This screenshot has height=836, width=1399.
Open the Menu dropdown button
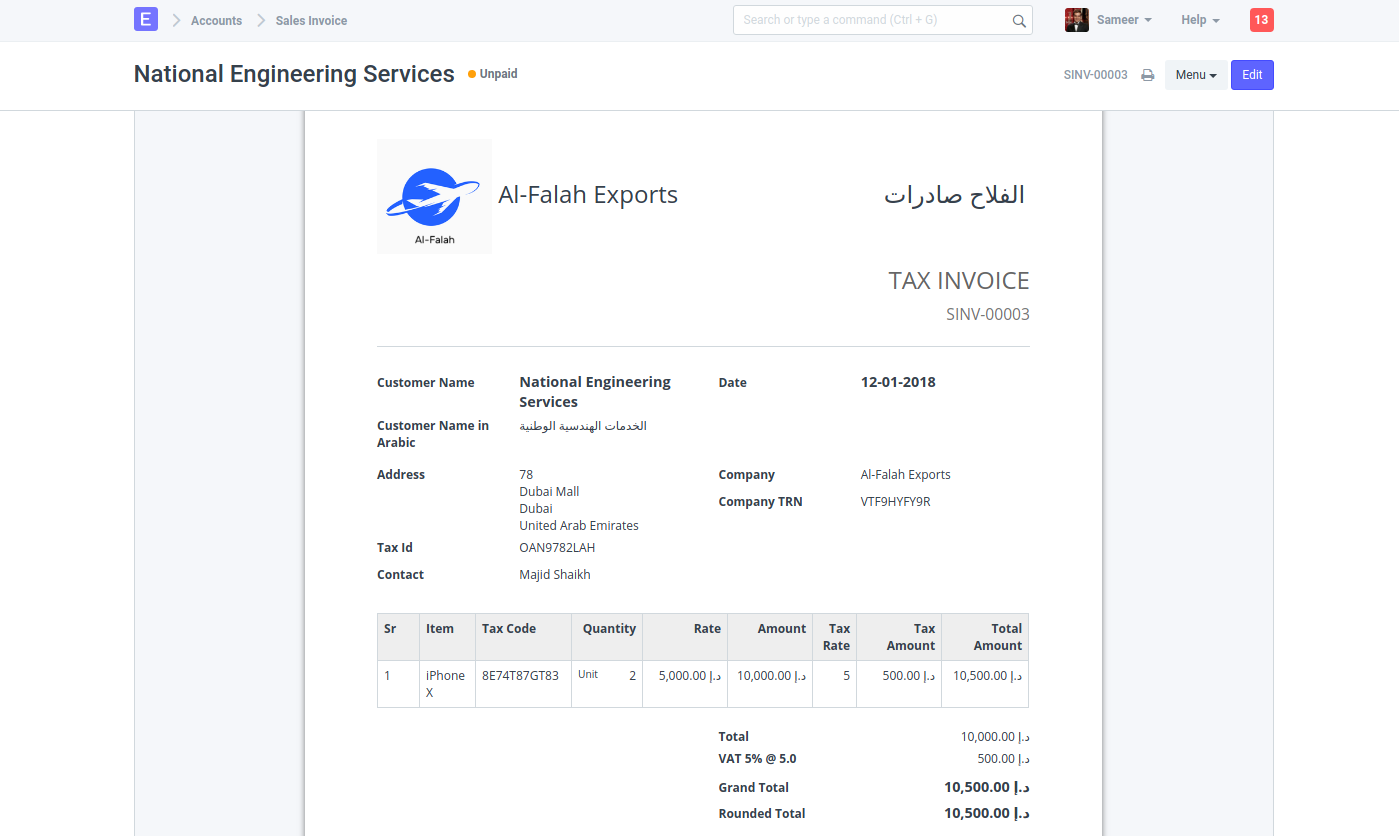pos(1196,75)
